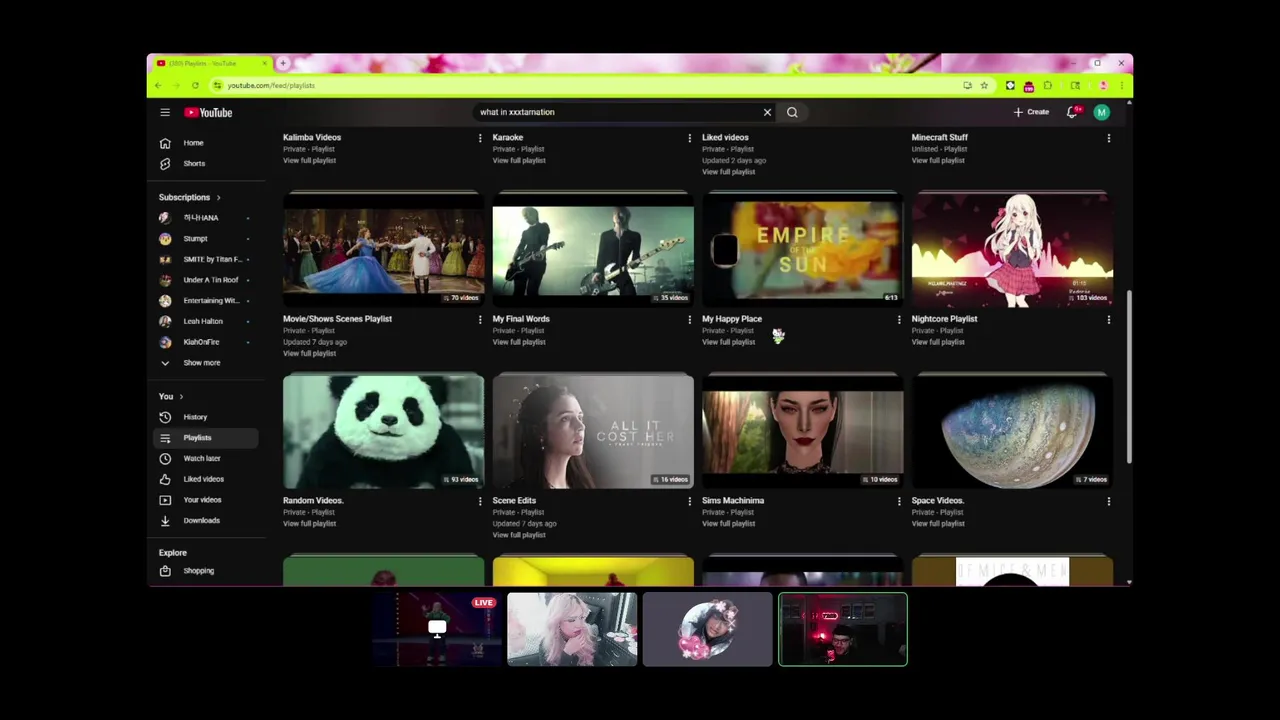Click the page vertical scrollbar
Viewport: 1280px width, 720px height.
[1129, 377]
